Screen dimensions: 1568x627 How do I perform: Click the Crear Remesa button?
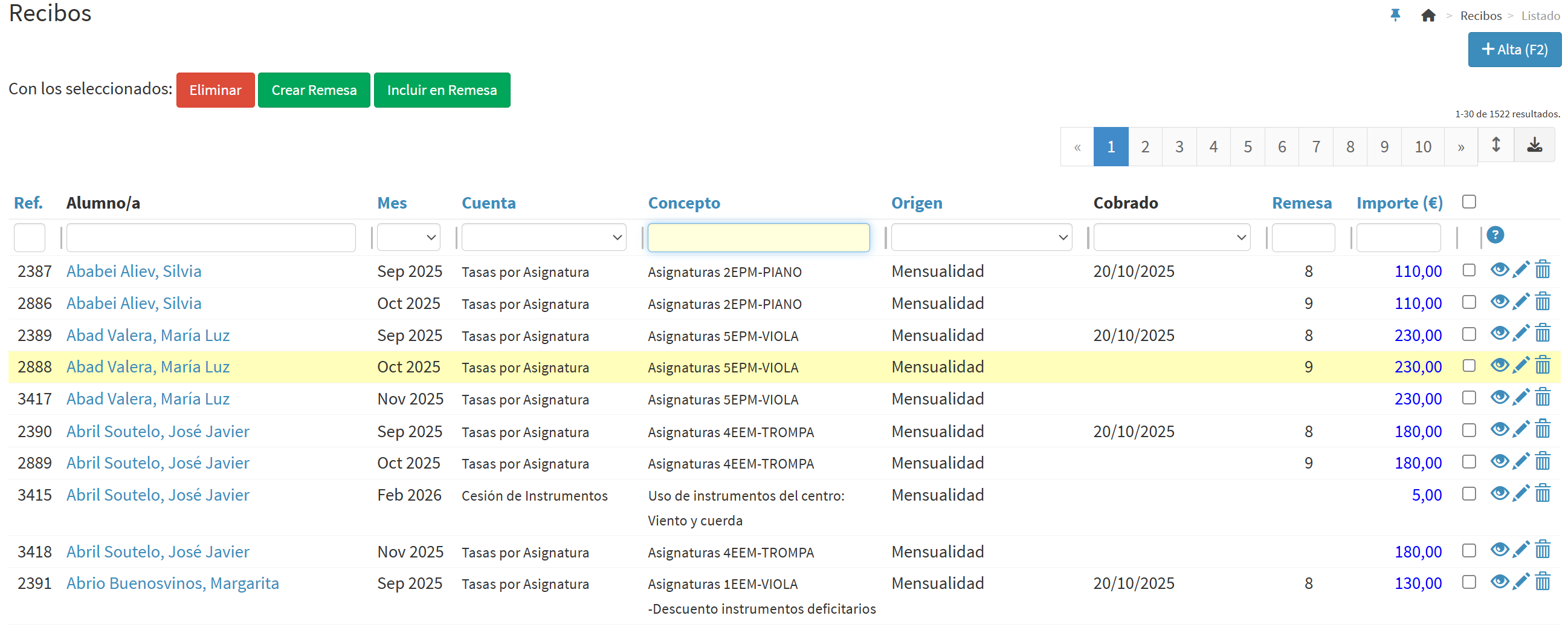[314, 90]
